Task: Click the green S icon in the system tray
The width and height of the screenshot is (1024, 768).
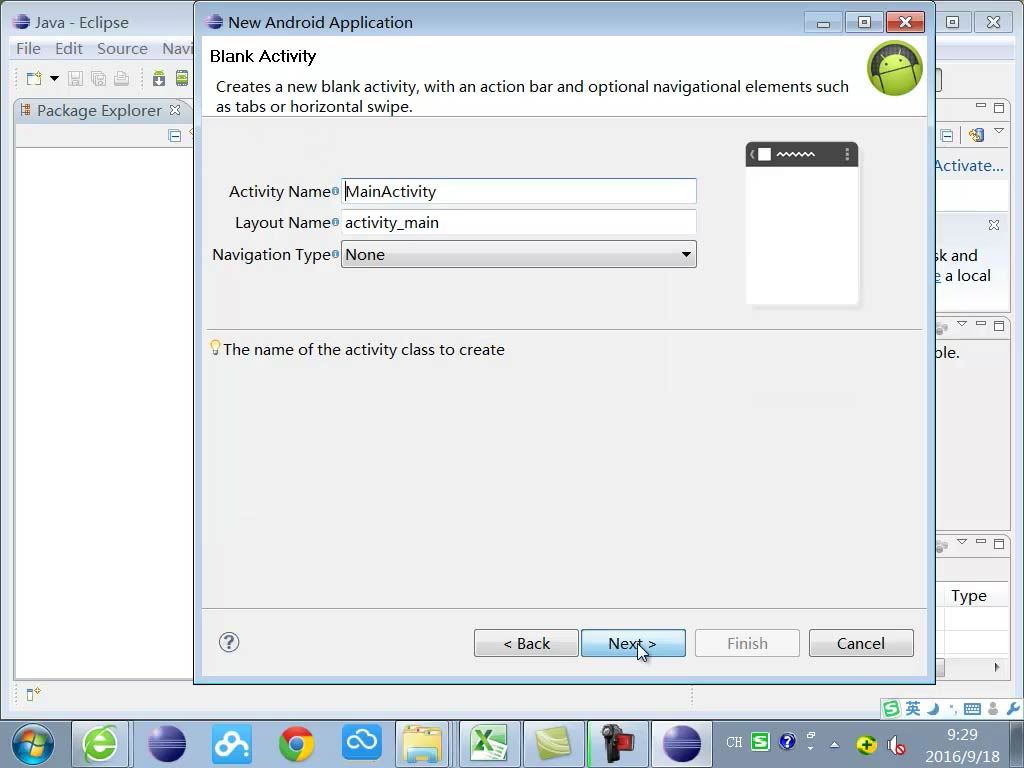Action: pos(760,742)
